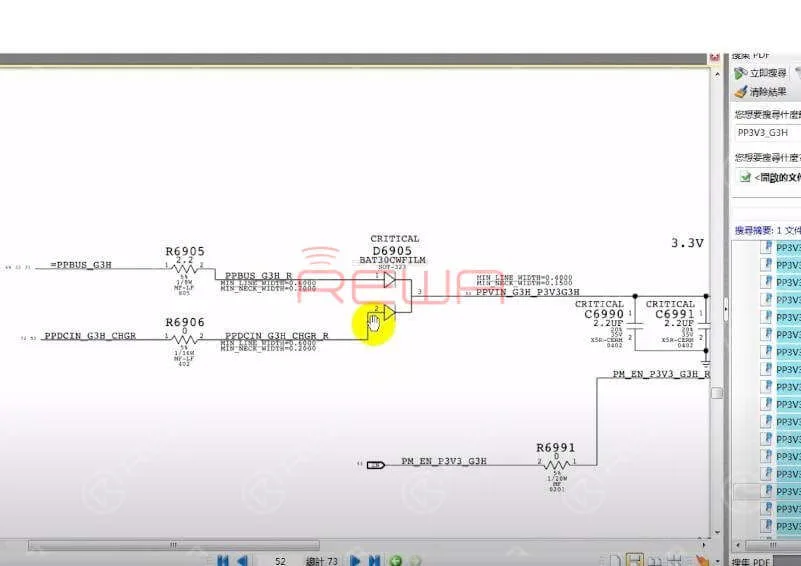801x566 pixels.
Task: Click the D6905 diode label
Action: point(392,251)
